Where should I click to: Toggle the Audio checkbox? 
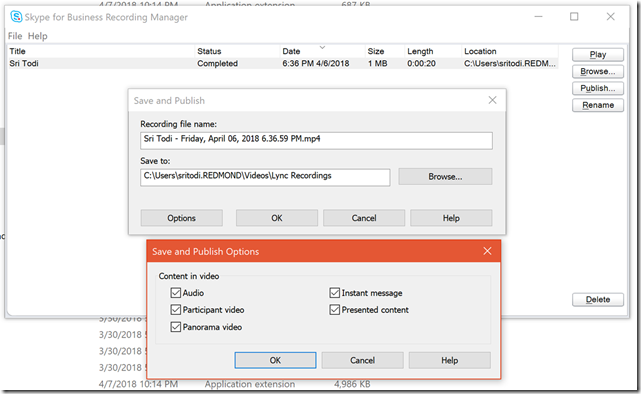click(x=176, y=293)
